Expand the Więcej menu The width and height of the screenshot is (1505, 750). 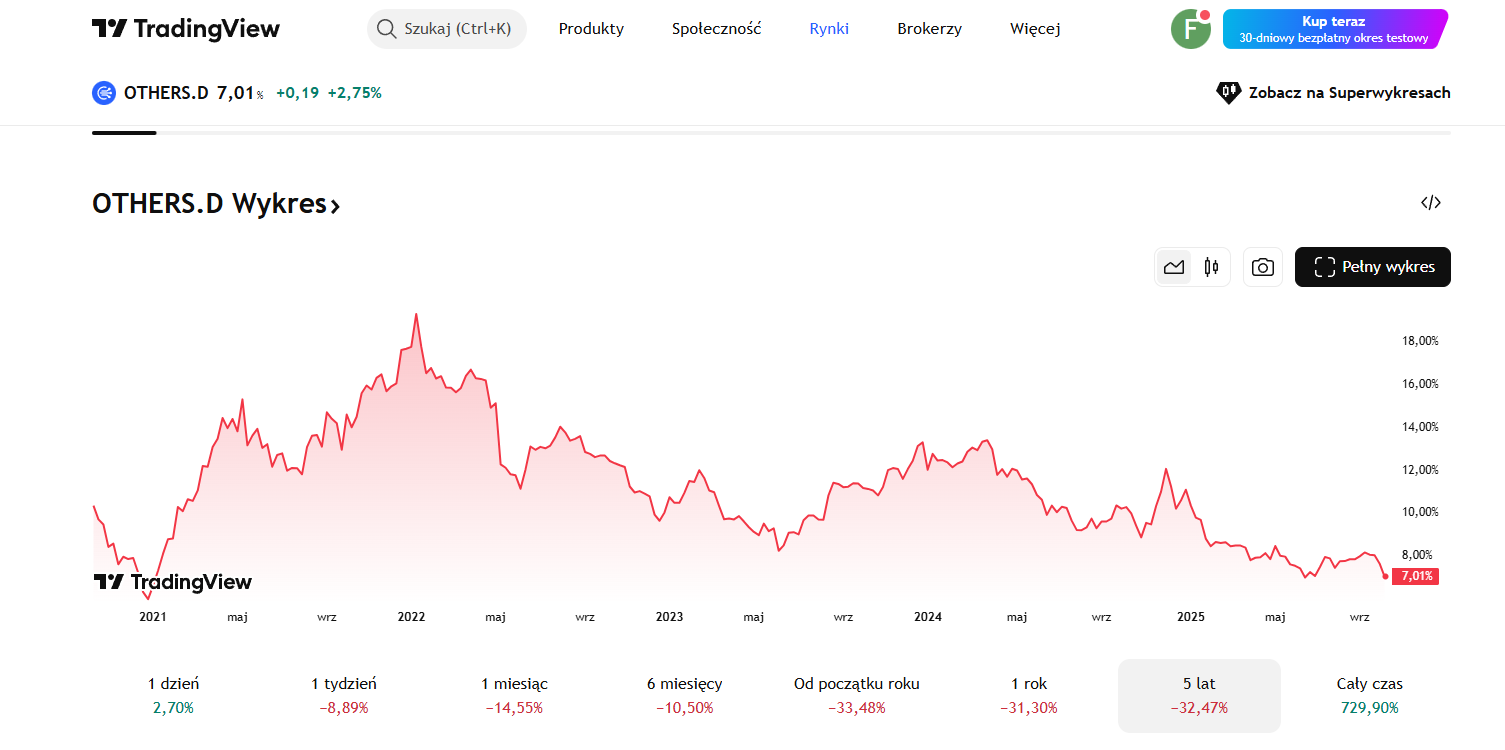click(x=1035, y=29)
